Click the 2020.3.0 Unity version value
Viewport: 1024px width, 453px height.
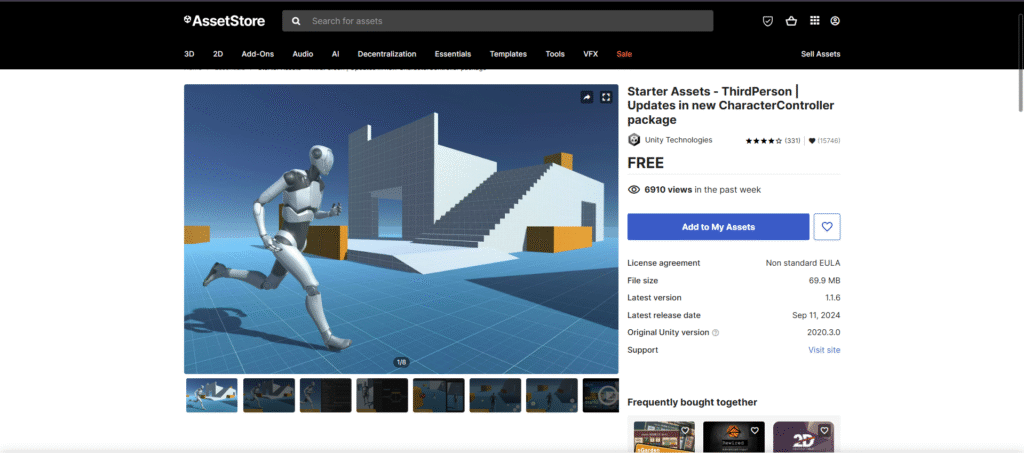(x=824, y=332)
